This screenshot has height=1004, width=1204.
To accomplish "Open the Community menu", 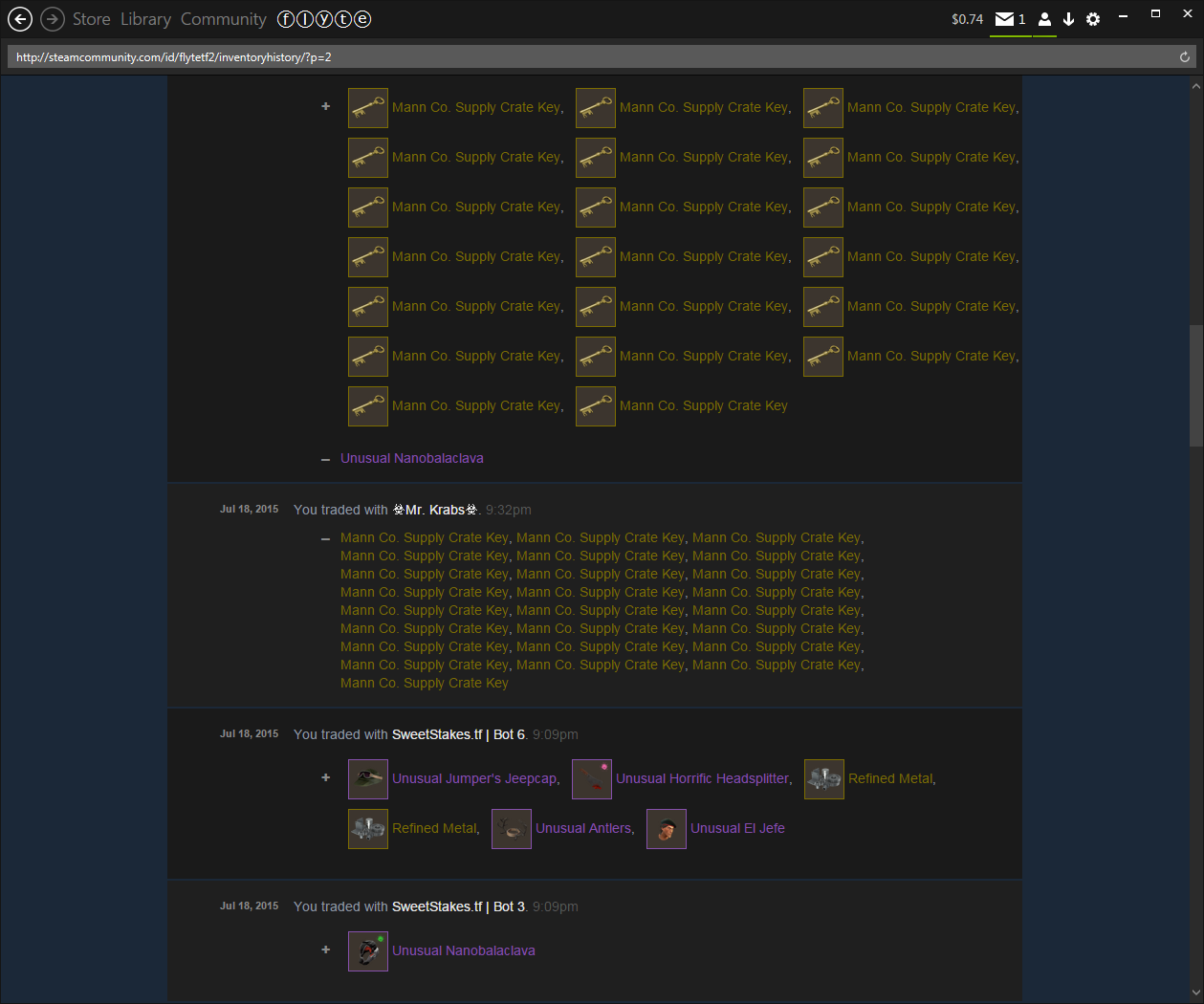I will 223,19.
